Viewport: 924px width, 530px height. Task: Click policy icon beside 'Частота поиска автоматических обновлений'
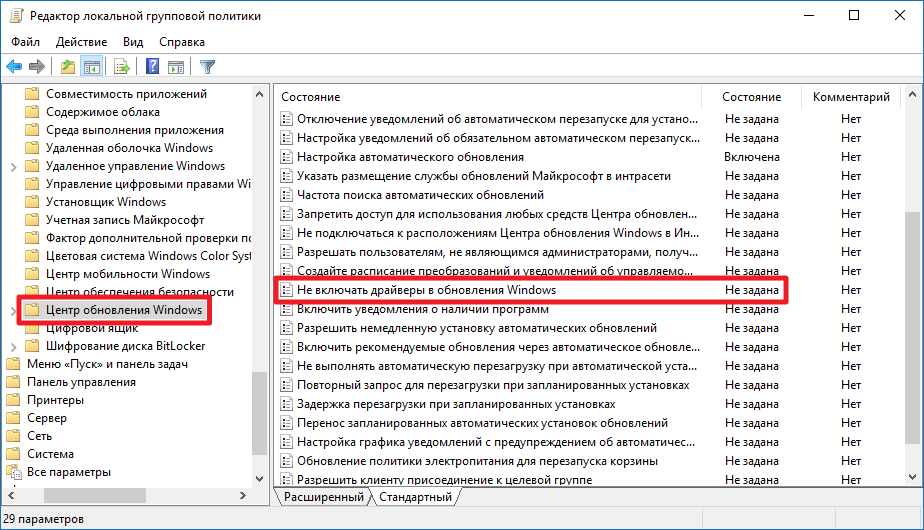286,195
